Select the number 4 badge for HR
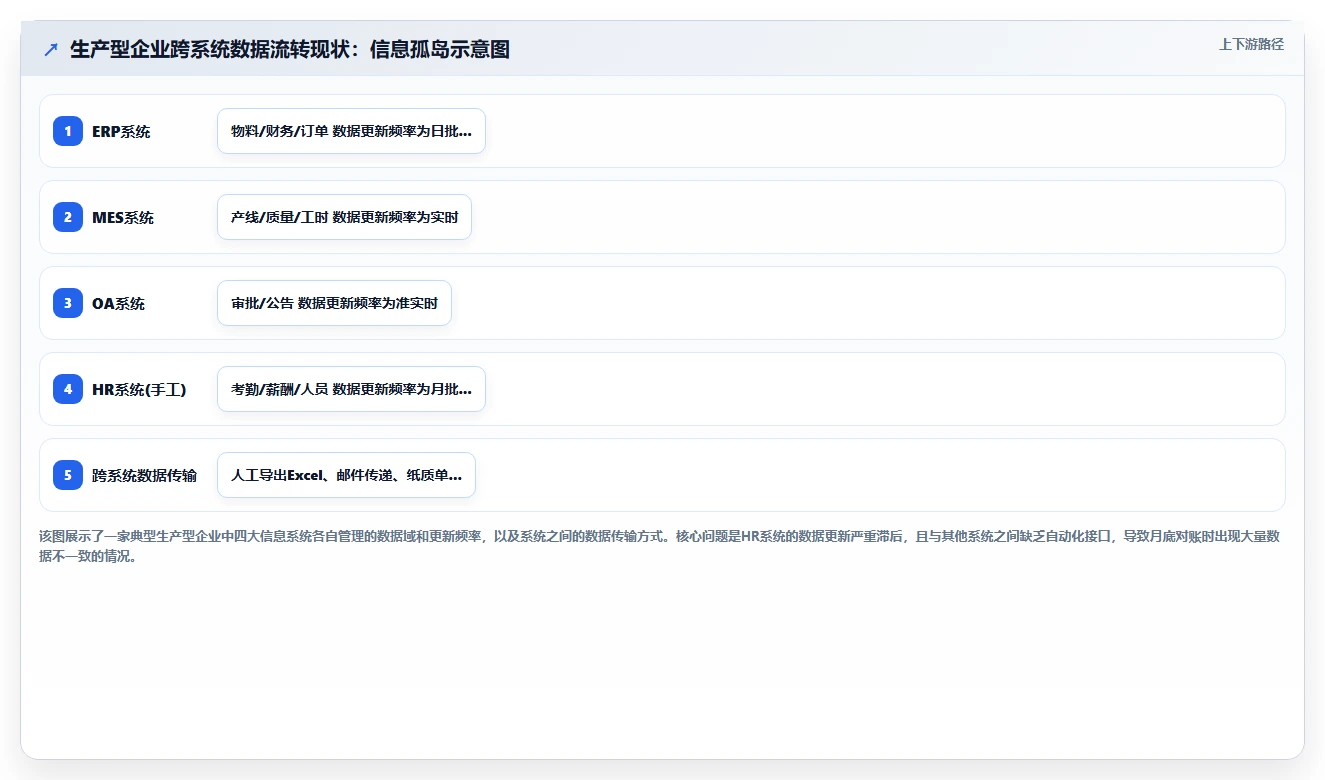The image size is (1325, 780). 68,389
